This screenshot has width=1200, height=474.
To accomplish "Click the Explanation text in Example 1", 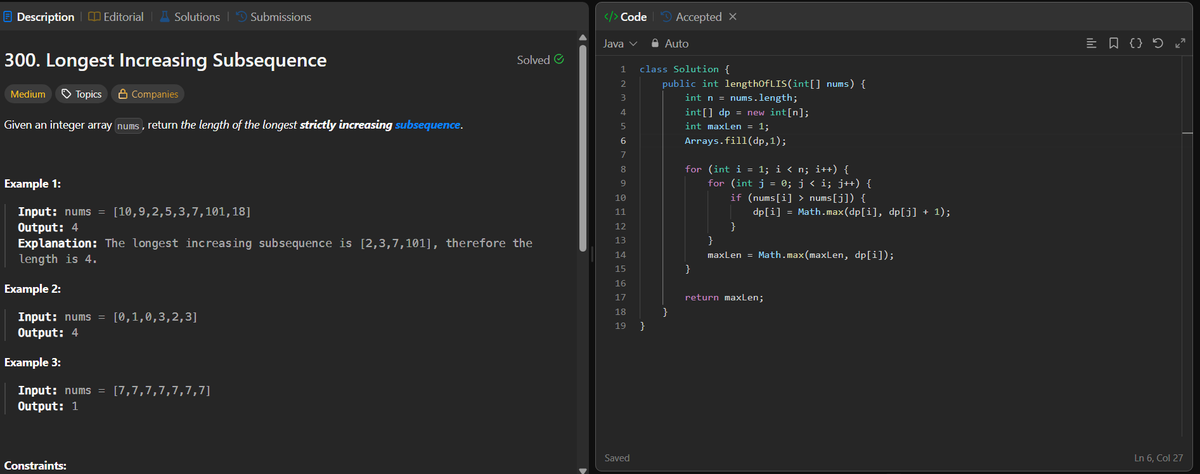I will tap(275, 251).
